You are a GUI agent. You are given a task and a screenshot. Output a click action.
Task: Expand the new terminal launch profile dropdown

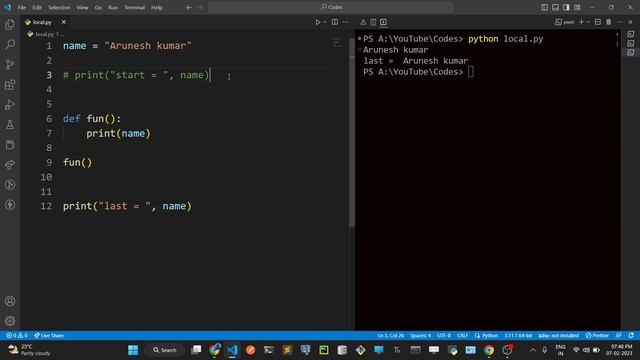click(588, 22)
